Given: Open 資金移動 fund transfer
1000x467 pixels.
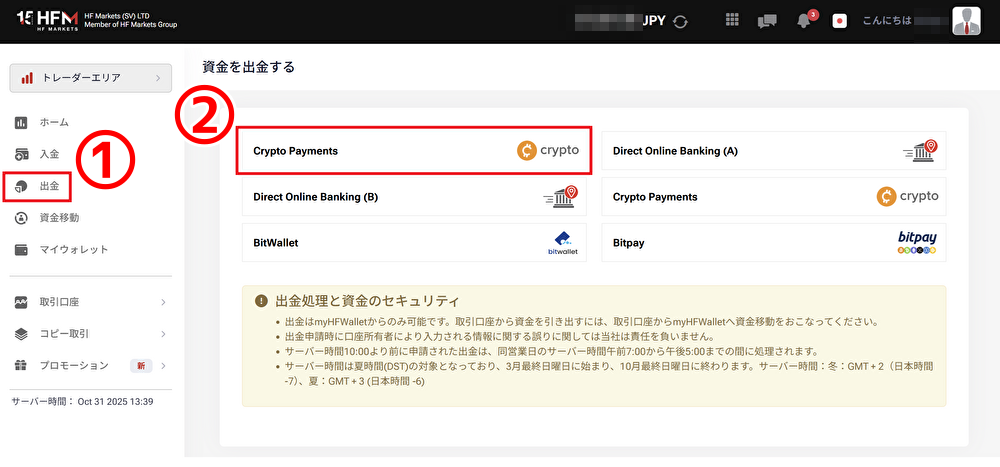Looking at the screenshot, I should pos(59,217).
